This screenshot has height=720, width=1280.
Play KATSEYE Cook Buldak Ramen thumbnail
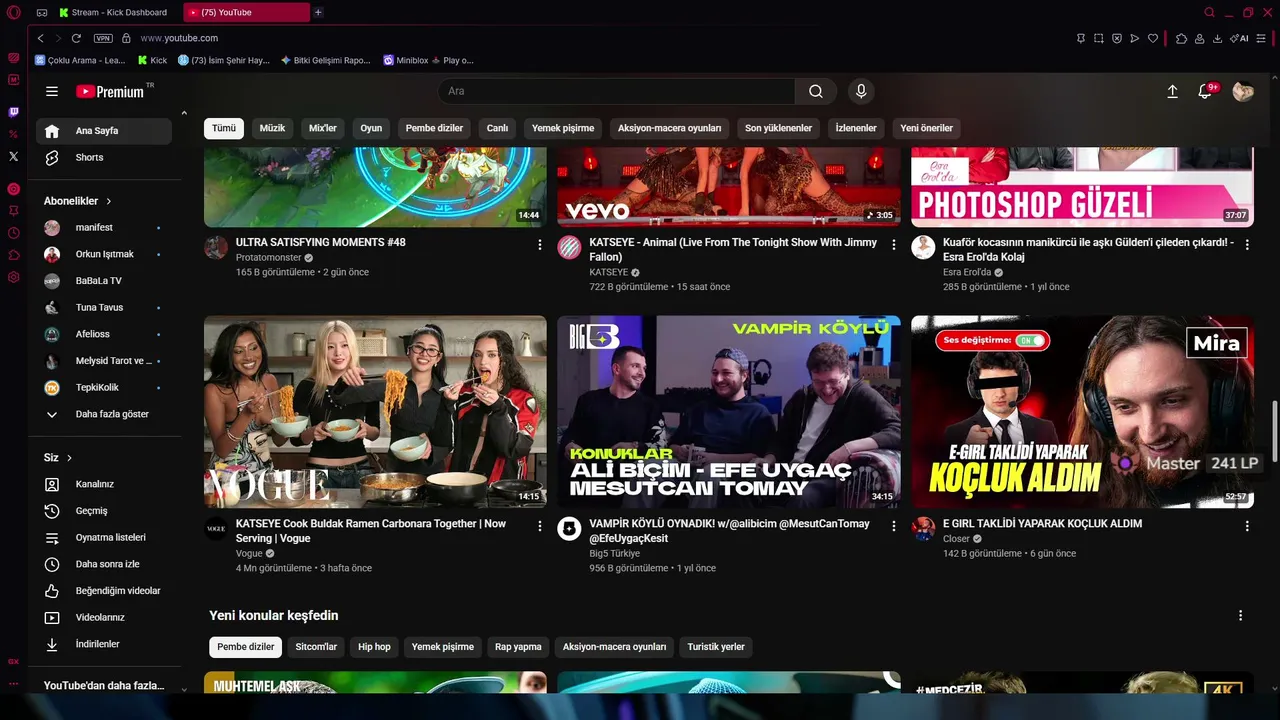[375, 412]
